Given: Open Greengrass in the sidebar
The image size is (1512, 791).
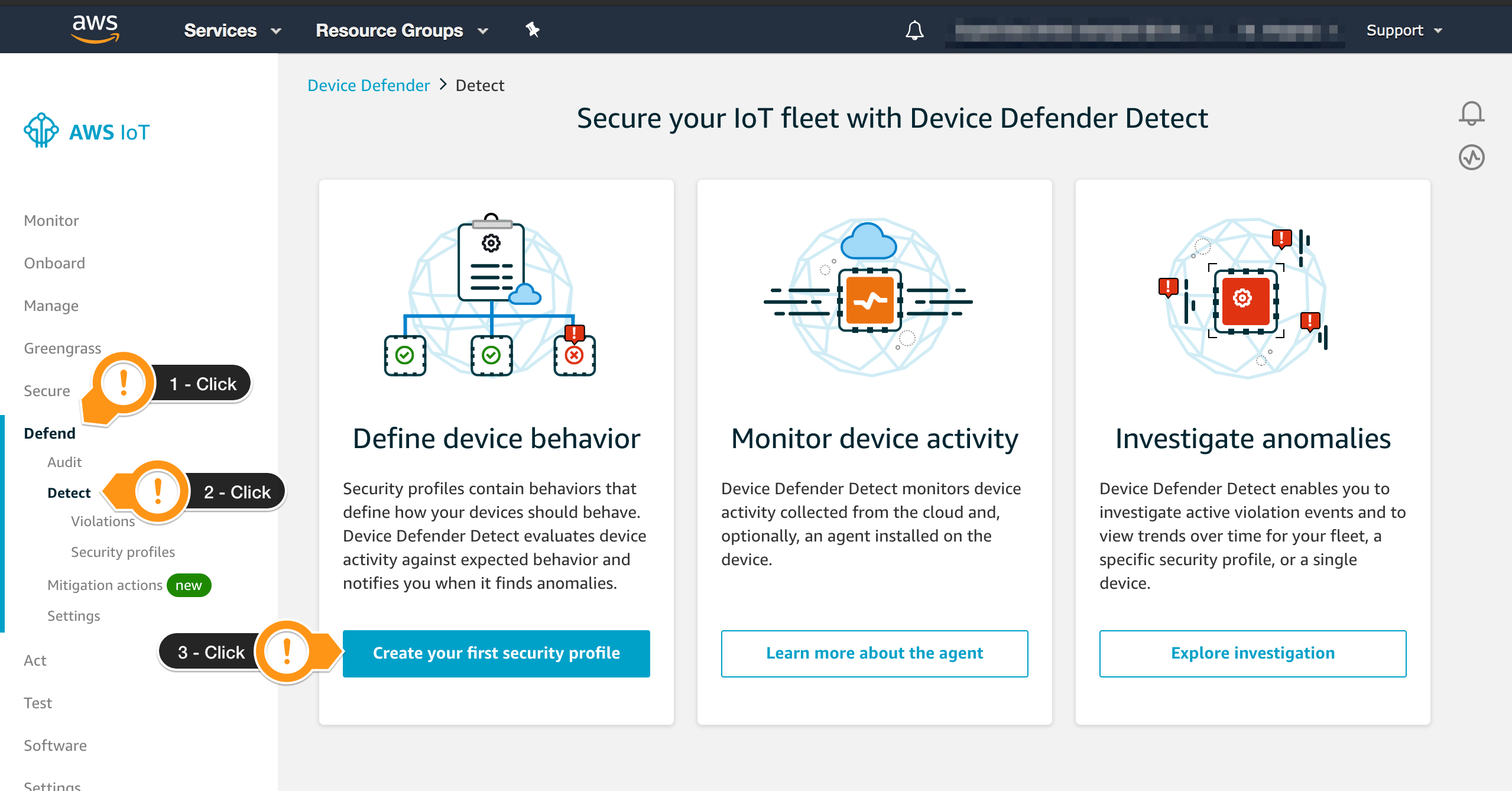Looking at the screenshot, I should 63,348.
